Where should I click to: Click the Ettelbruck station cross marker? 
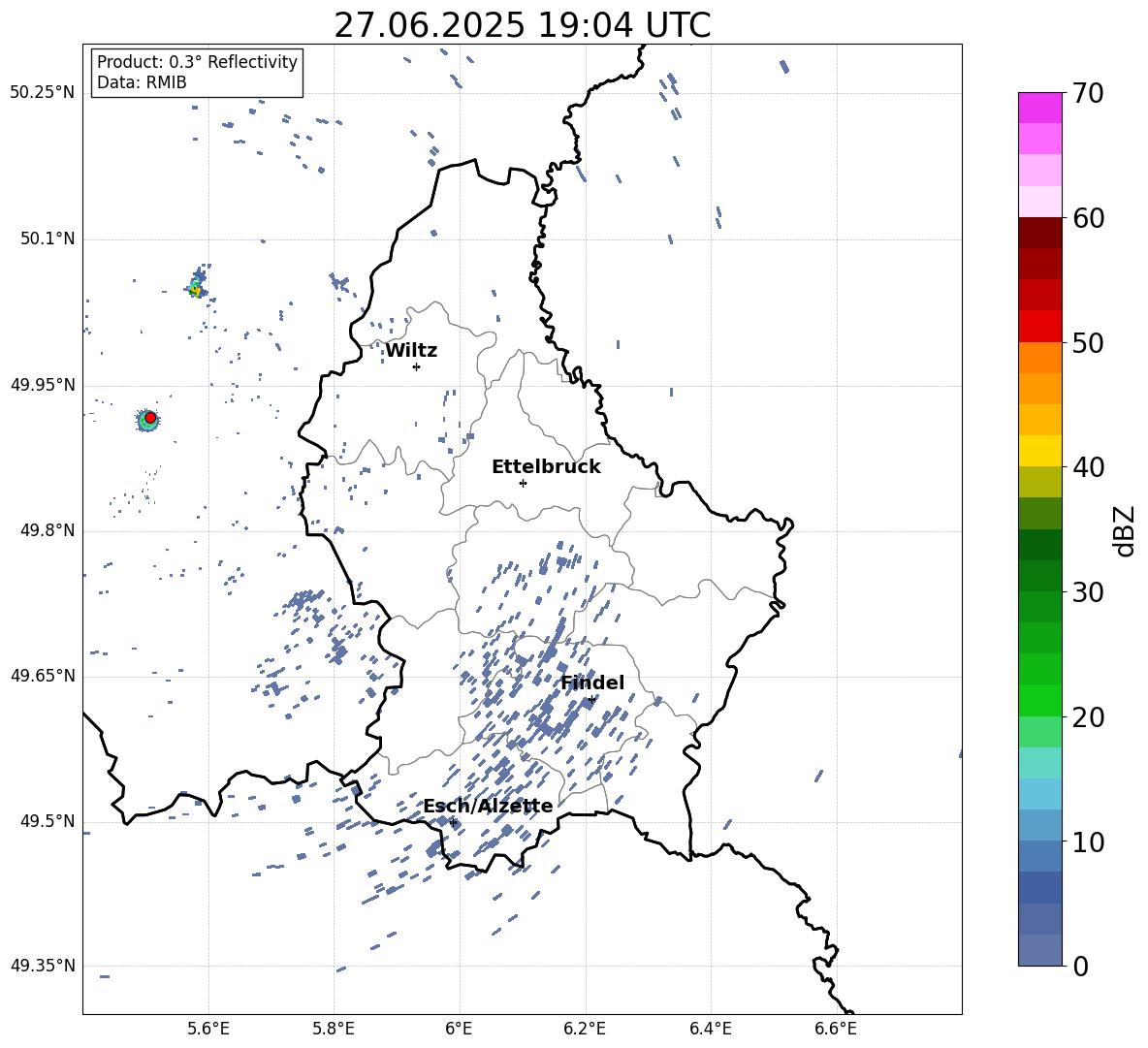523,483
